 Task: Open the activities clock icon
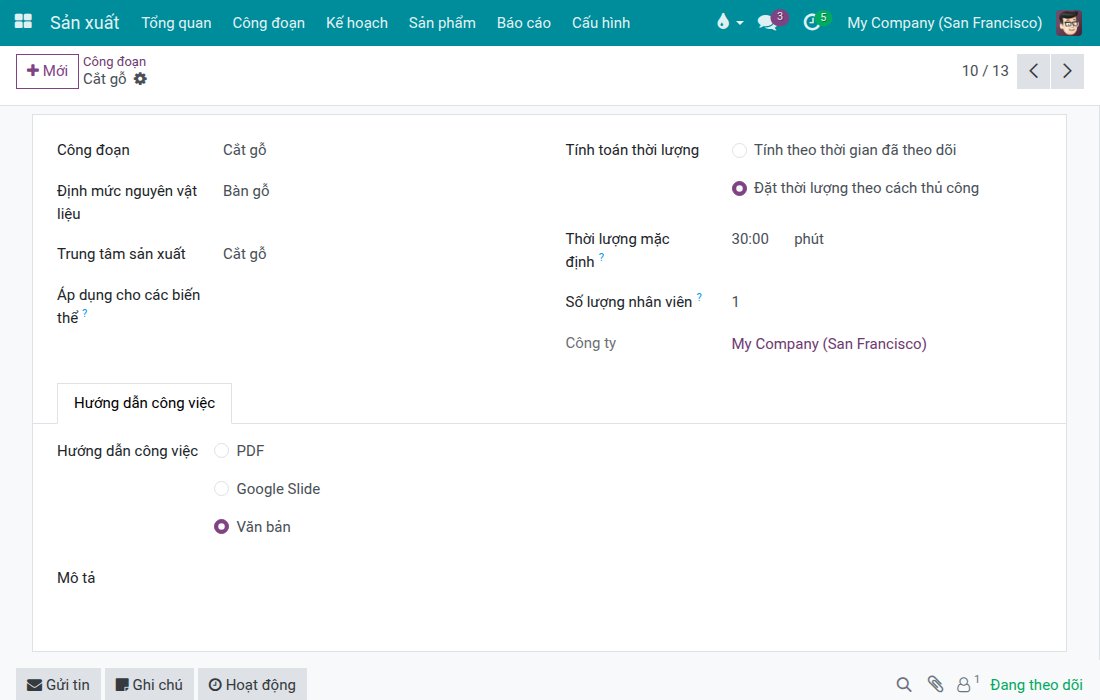(812, 22)
